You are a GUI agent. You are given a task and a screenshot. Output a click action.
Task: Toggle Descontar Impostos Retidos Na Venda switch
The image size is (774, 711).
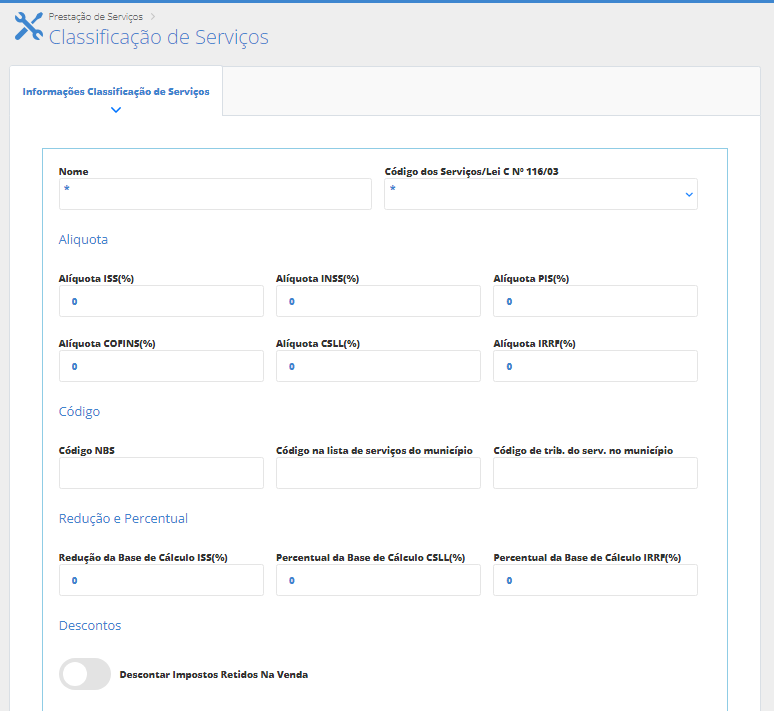click(85, 674)
